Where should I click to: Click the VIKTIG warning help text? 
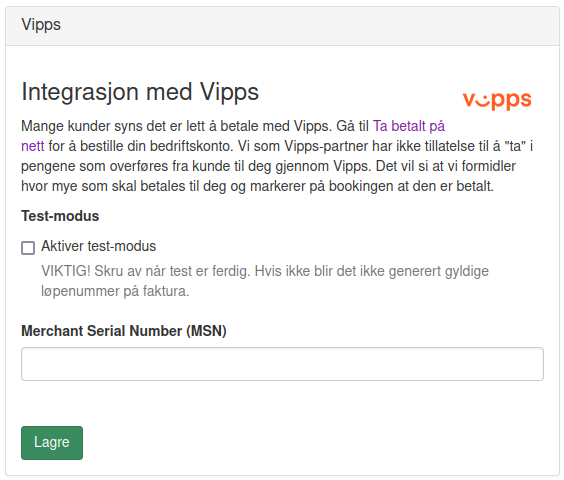265,281
